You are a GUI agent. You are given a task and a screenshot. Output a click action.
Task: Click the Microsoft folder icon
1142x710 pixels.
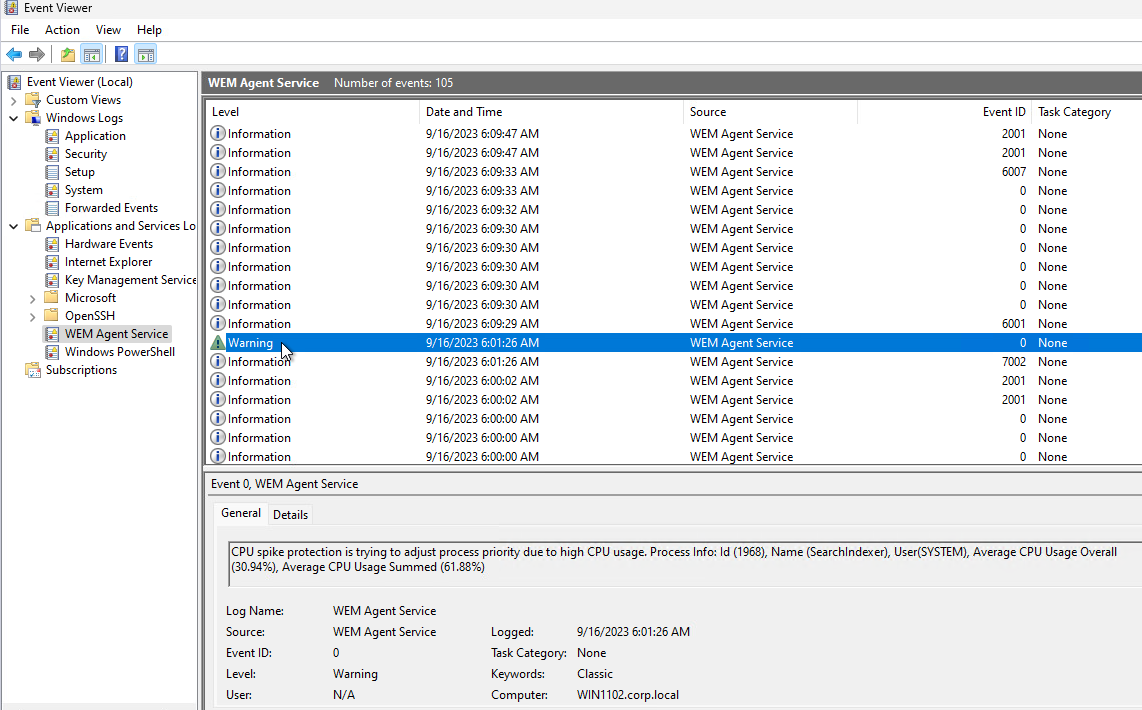[x=51, y=298]
